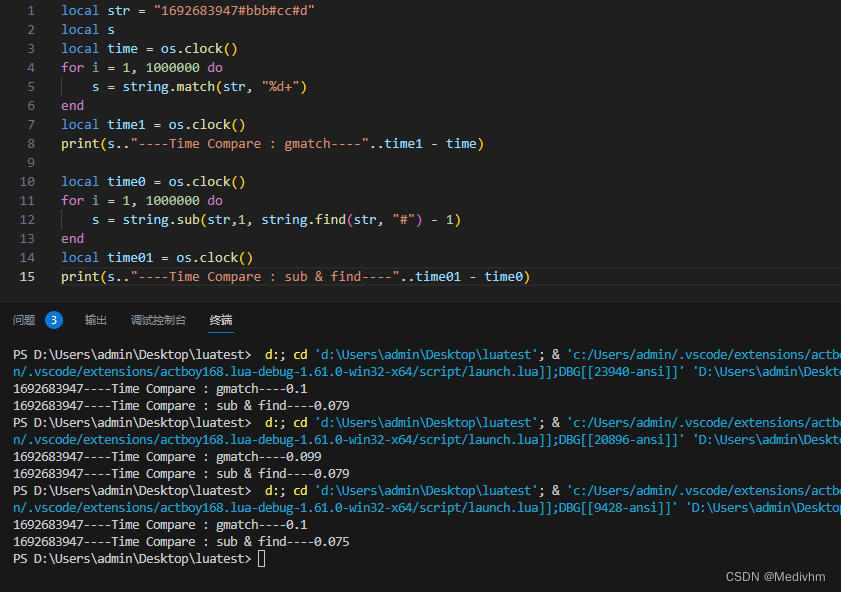
Task: Open the 问题 problems tab
Action: (24, 320)
